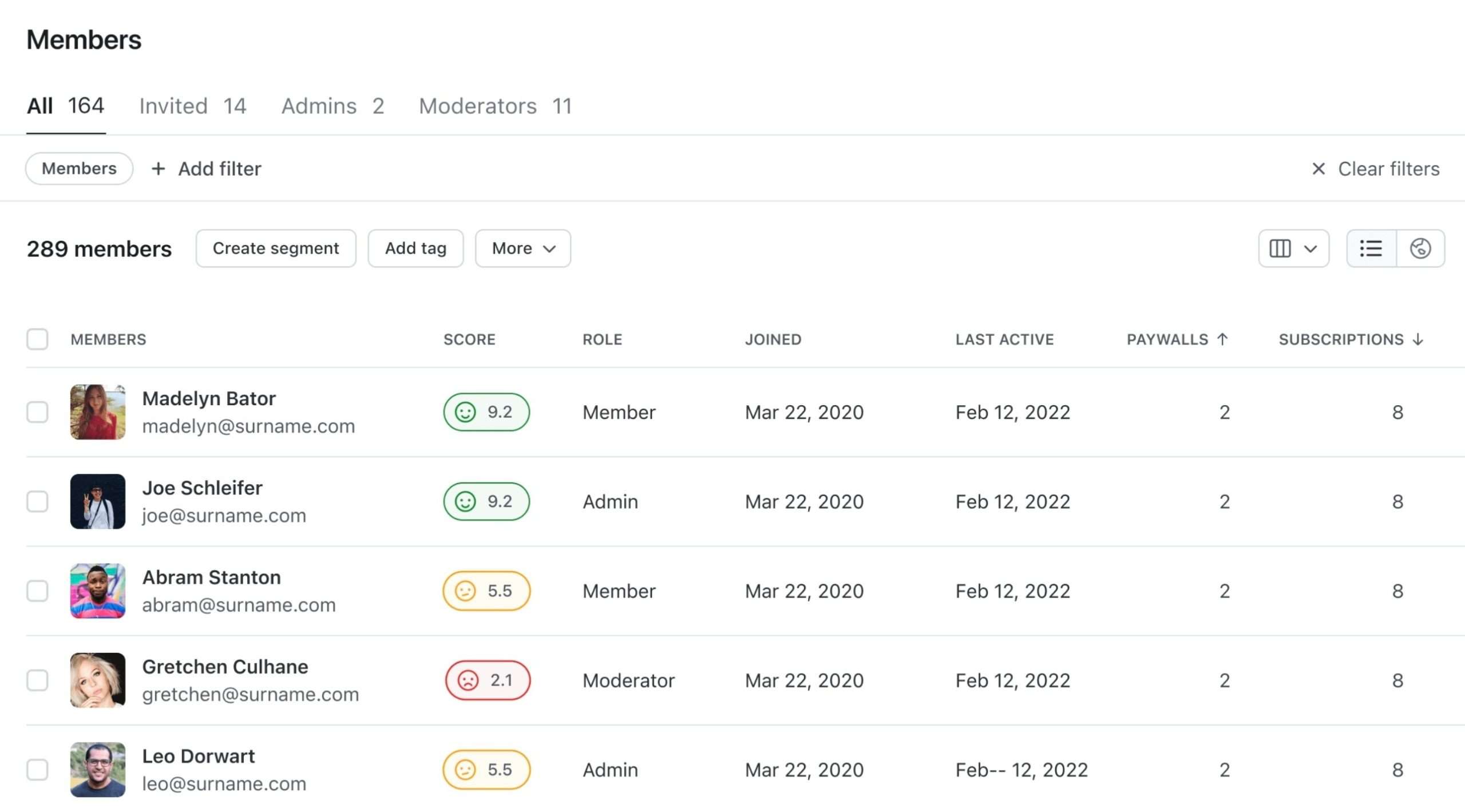Click Abram Stanton's neutral score badge 5.5
1465x812 pixels.
click(x=486, y=591)
